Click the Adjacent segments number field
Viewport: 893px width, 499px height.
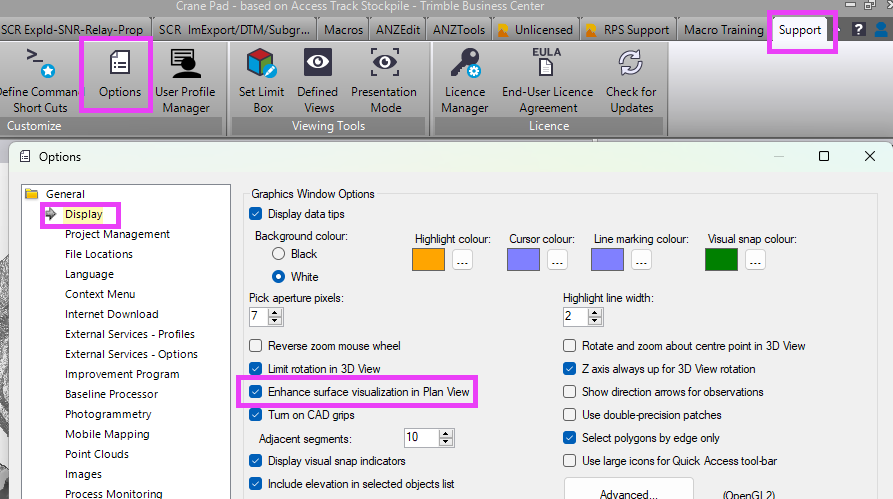[421, 437]
